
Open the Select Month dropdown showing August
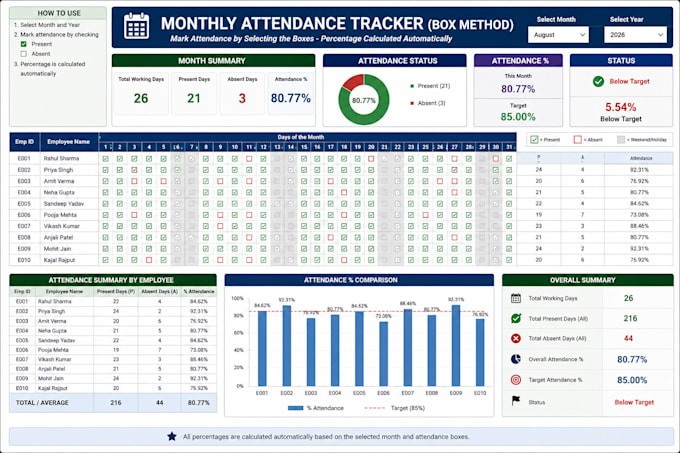pyautogui.click(x=558, y=35)
